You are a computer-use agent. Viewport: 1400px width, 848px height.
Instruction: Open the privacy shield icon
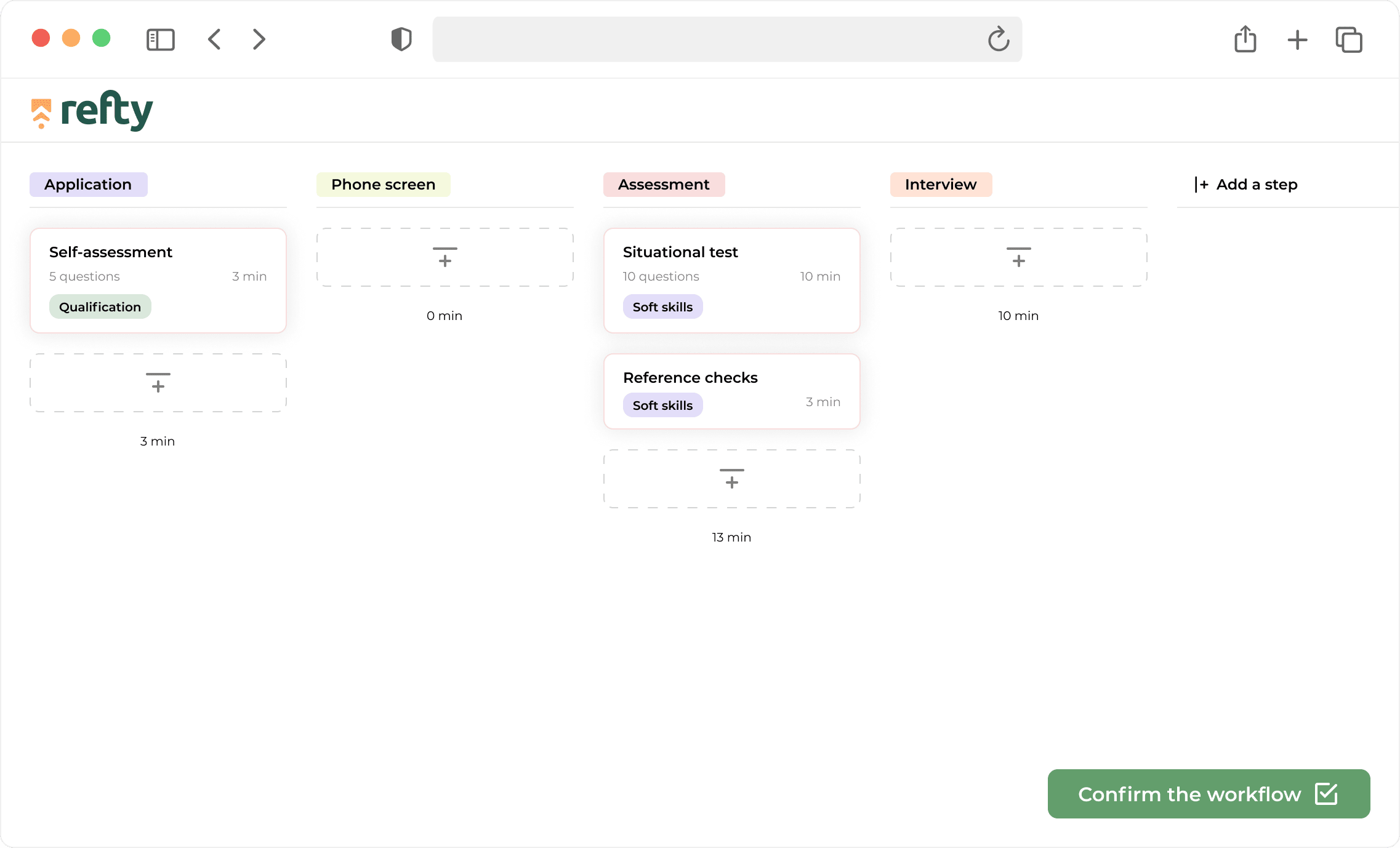(x=401, y=39)
